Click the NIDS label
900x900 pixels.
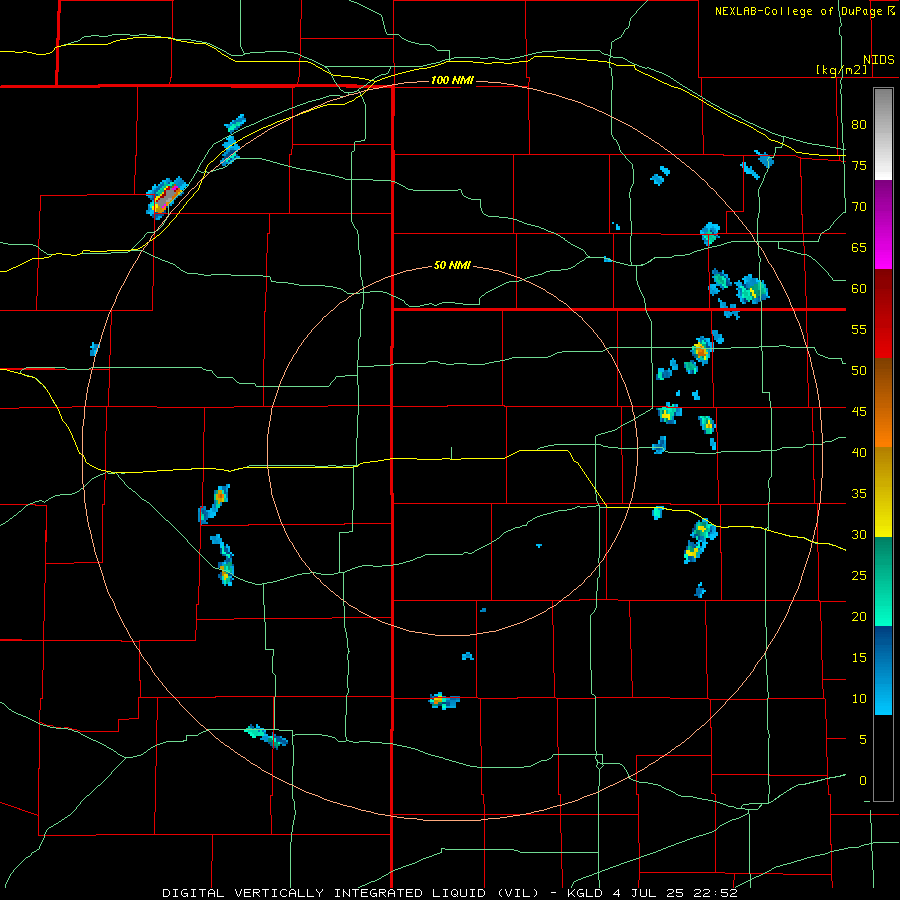coord(878,60)
